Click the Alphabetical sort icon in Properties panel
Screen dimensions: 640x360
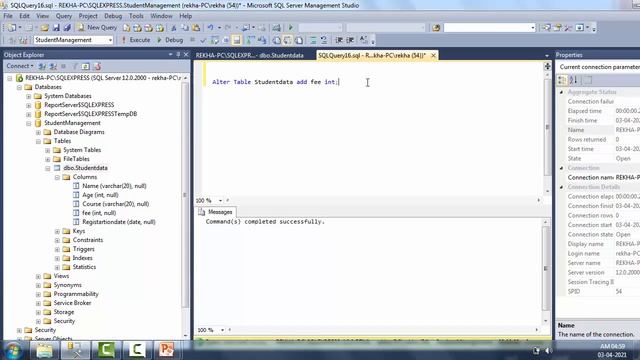[x=573, y=80]
